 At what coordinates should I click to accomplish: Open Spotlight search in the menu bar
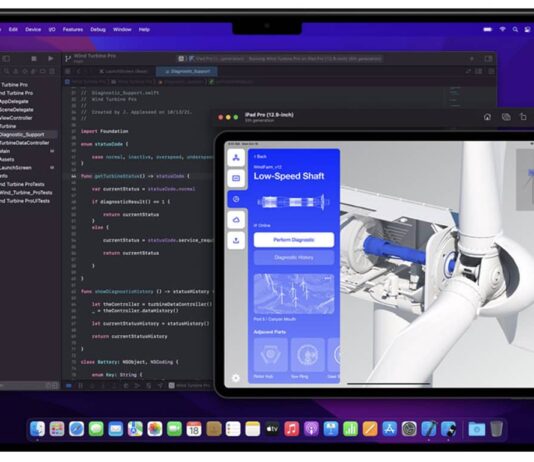(515, 30)
